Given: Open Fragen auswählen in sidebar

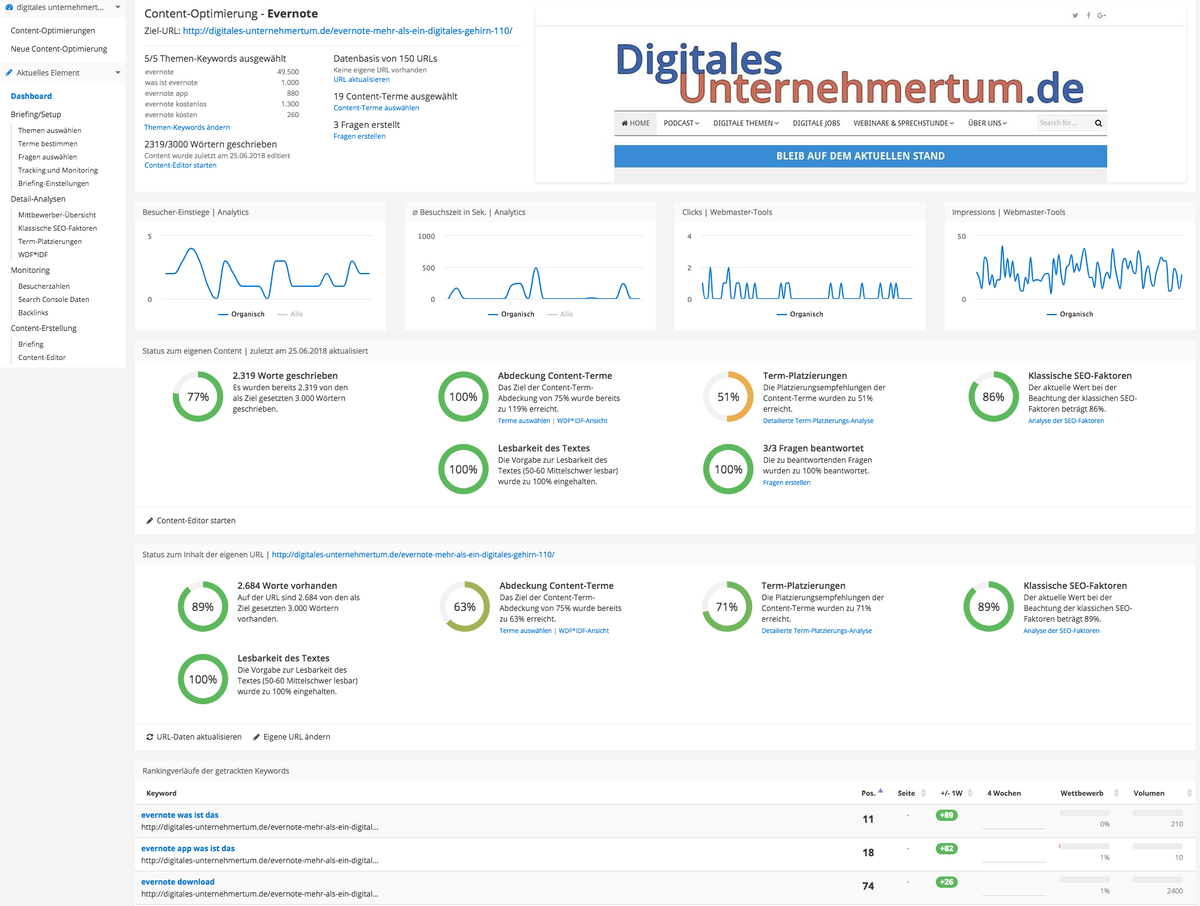Looking at the screenshot, I should click(x=47, y=157).
